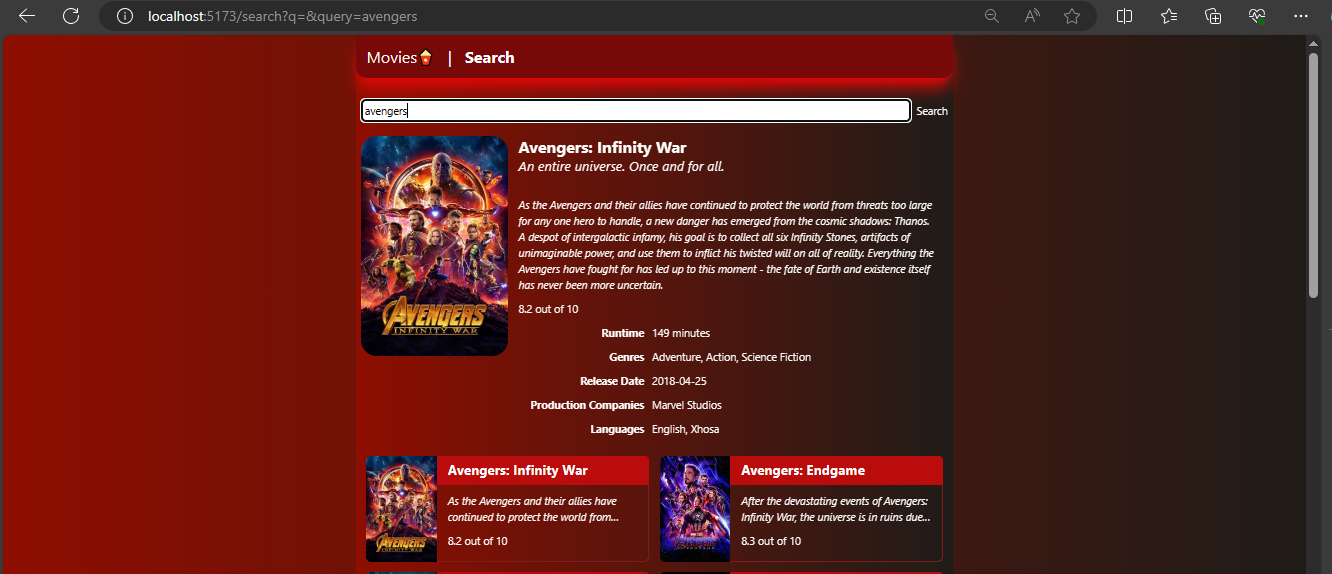Viewport: 1332px width, 574px height.
Task: Click the Production Companies label
Action: coord(587,405)
